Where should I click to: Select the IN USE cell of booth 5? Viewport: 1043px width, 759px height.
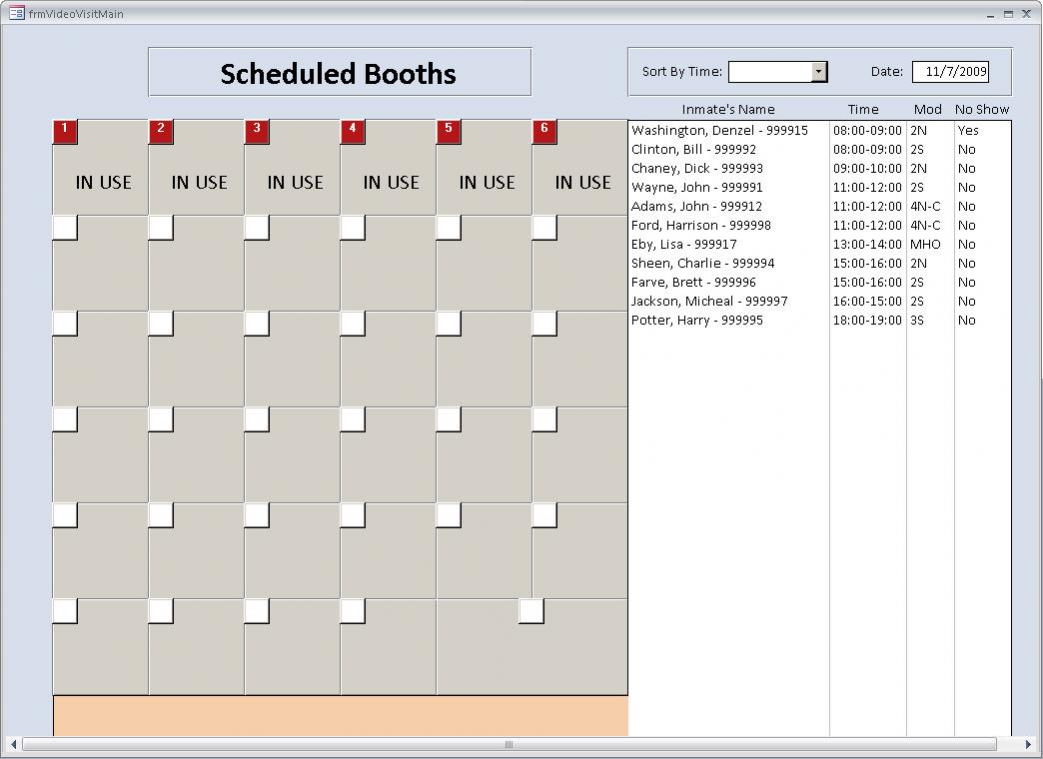(484, 168)
